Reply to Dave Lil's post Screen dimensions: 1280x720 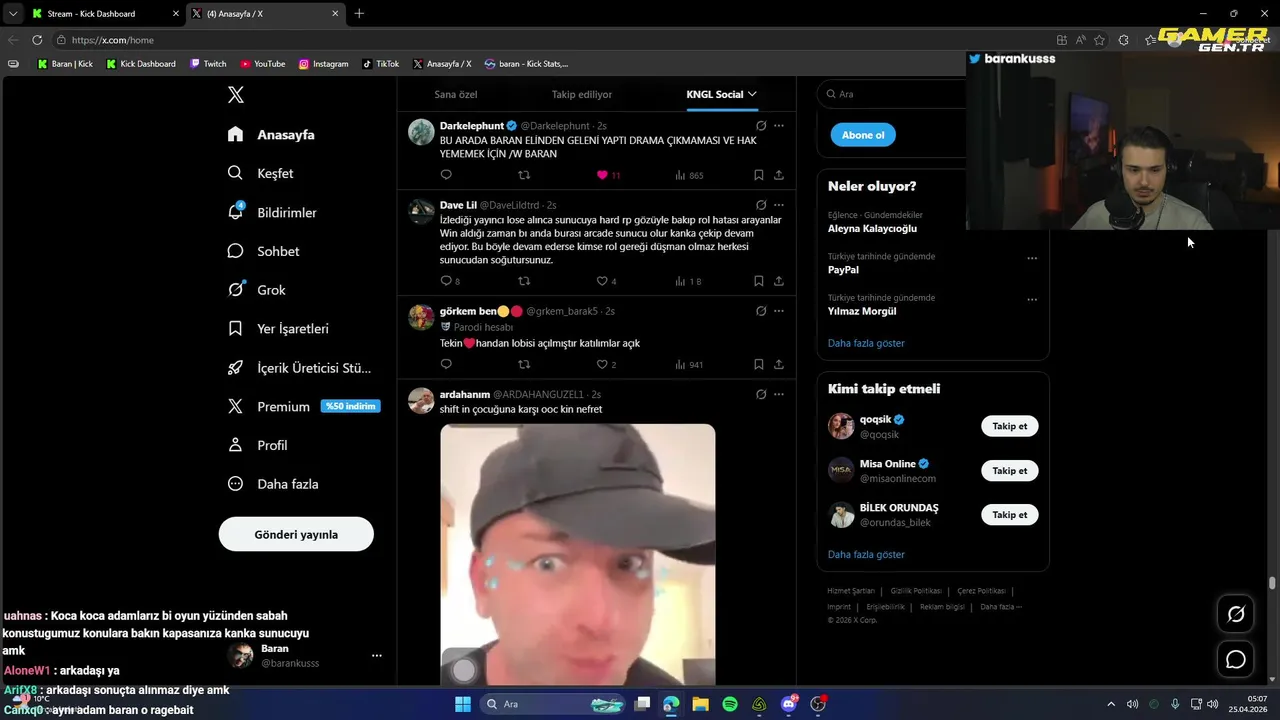446,281
